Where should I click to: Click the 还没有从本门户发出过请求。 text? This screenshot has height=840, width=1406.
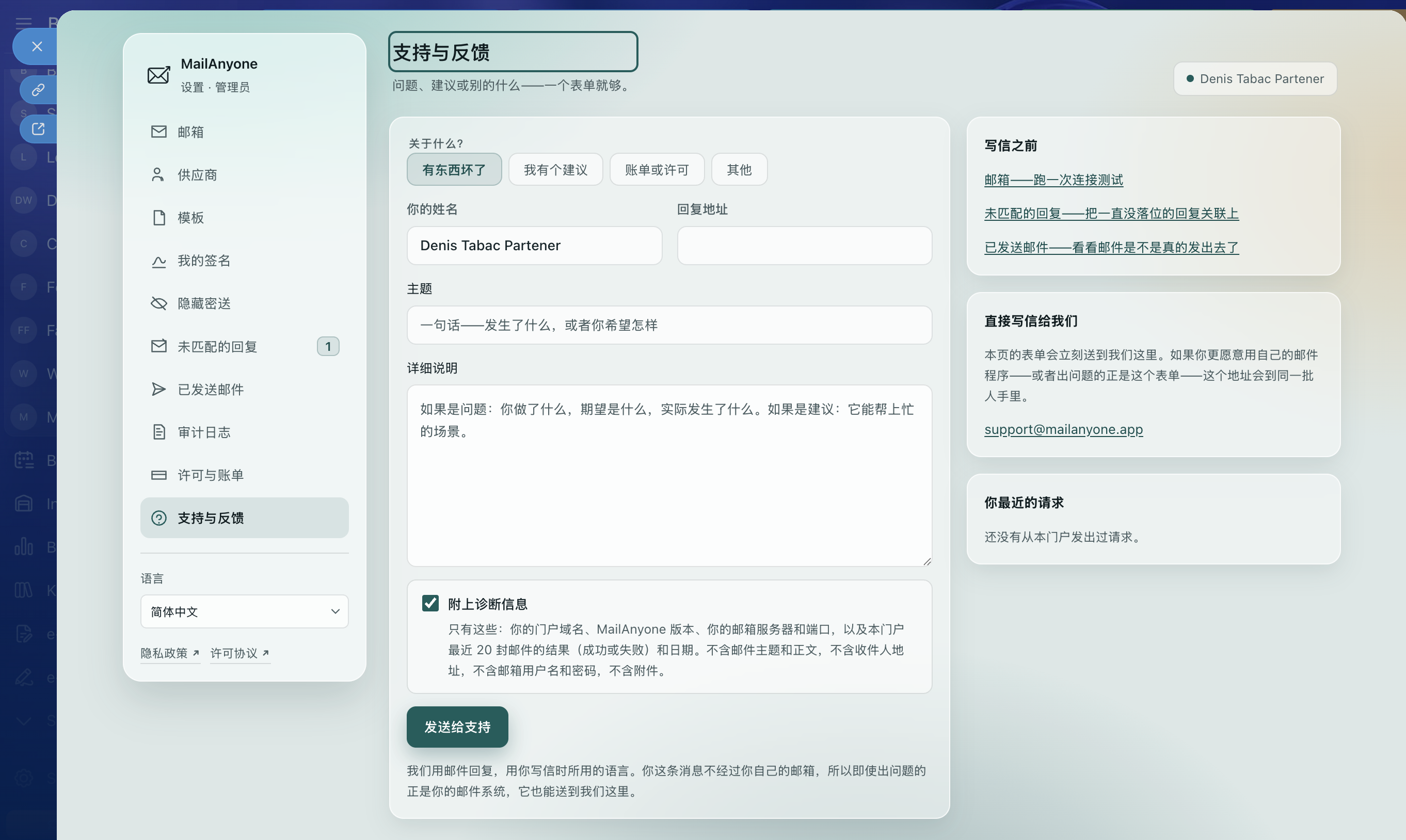click(x=1062, y=537)
